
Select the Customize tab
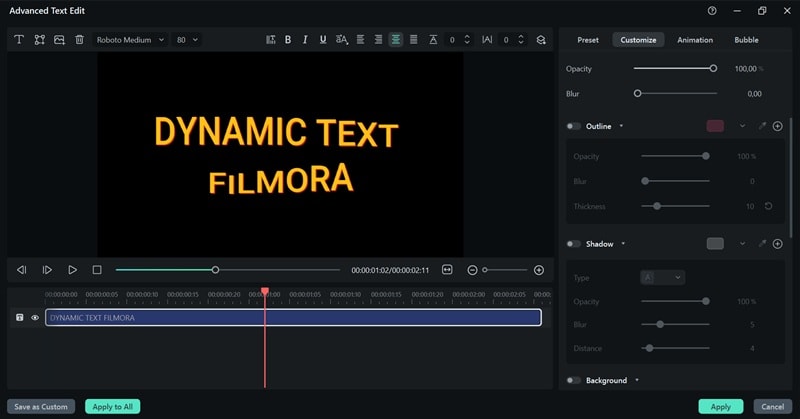(638, 40)
